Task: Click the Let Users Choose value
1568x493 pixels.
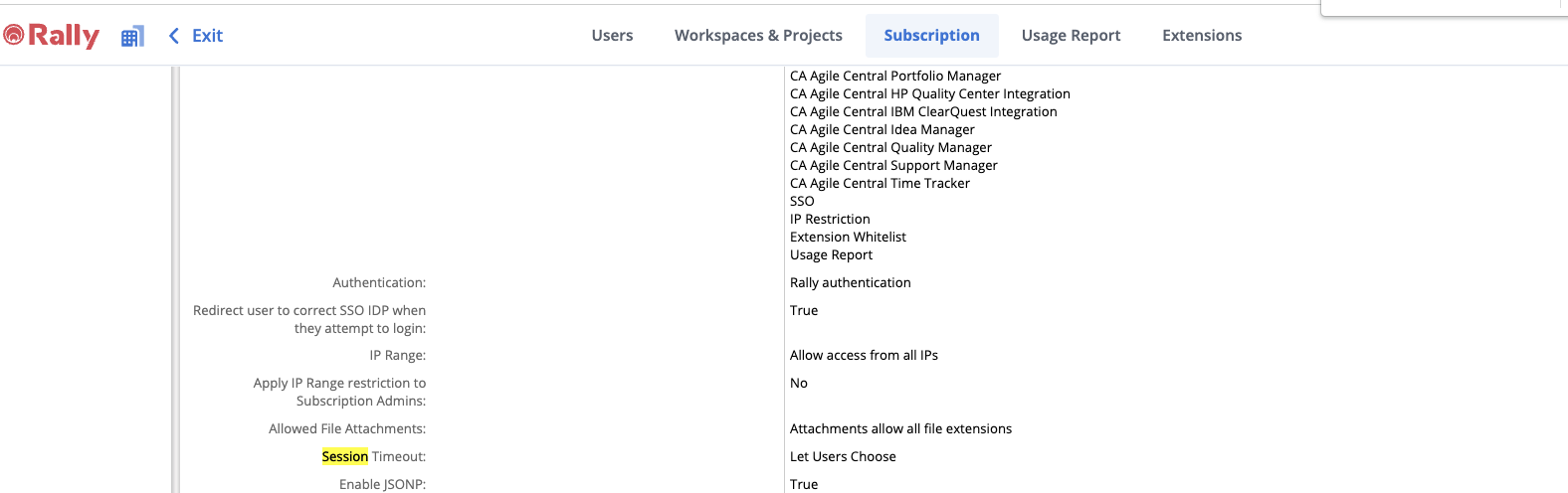Action: click(x=843, y=456)
